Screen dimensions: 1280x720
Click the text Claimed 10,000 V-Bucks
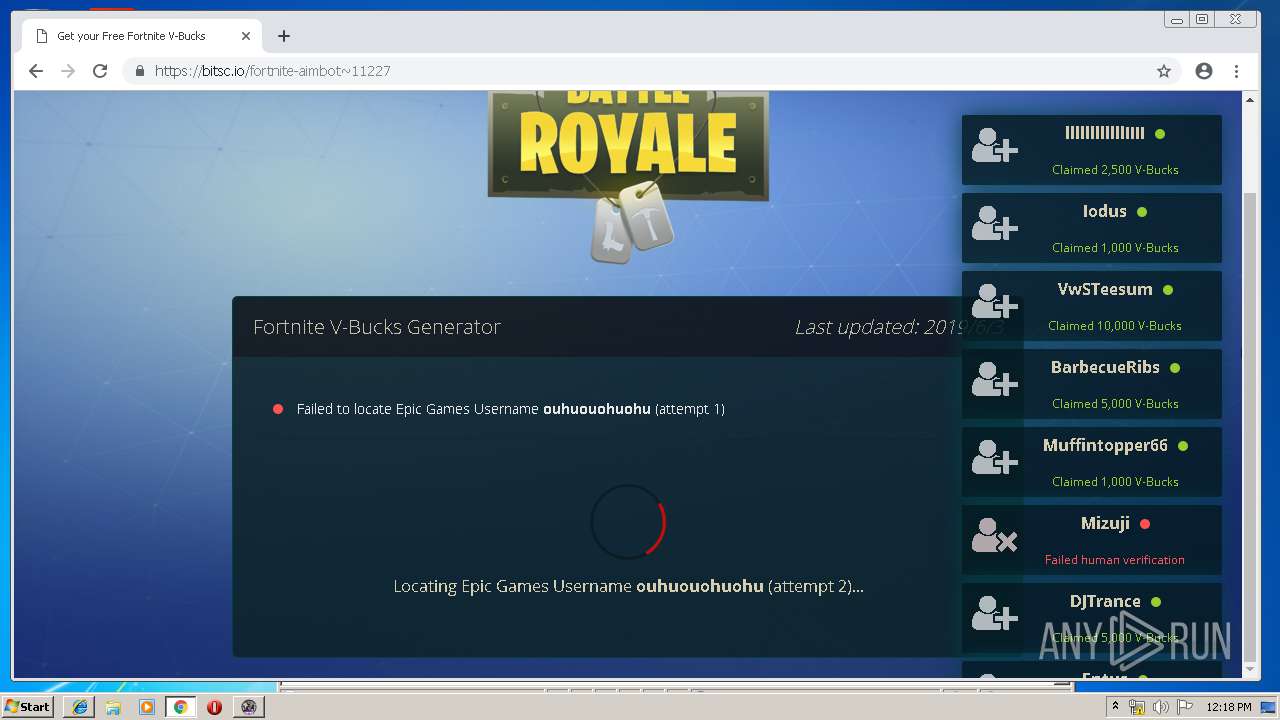click(x=1115, y=326)
